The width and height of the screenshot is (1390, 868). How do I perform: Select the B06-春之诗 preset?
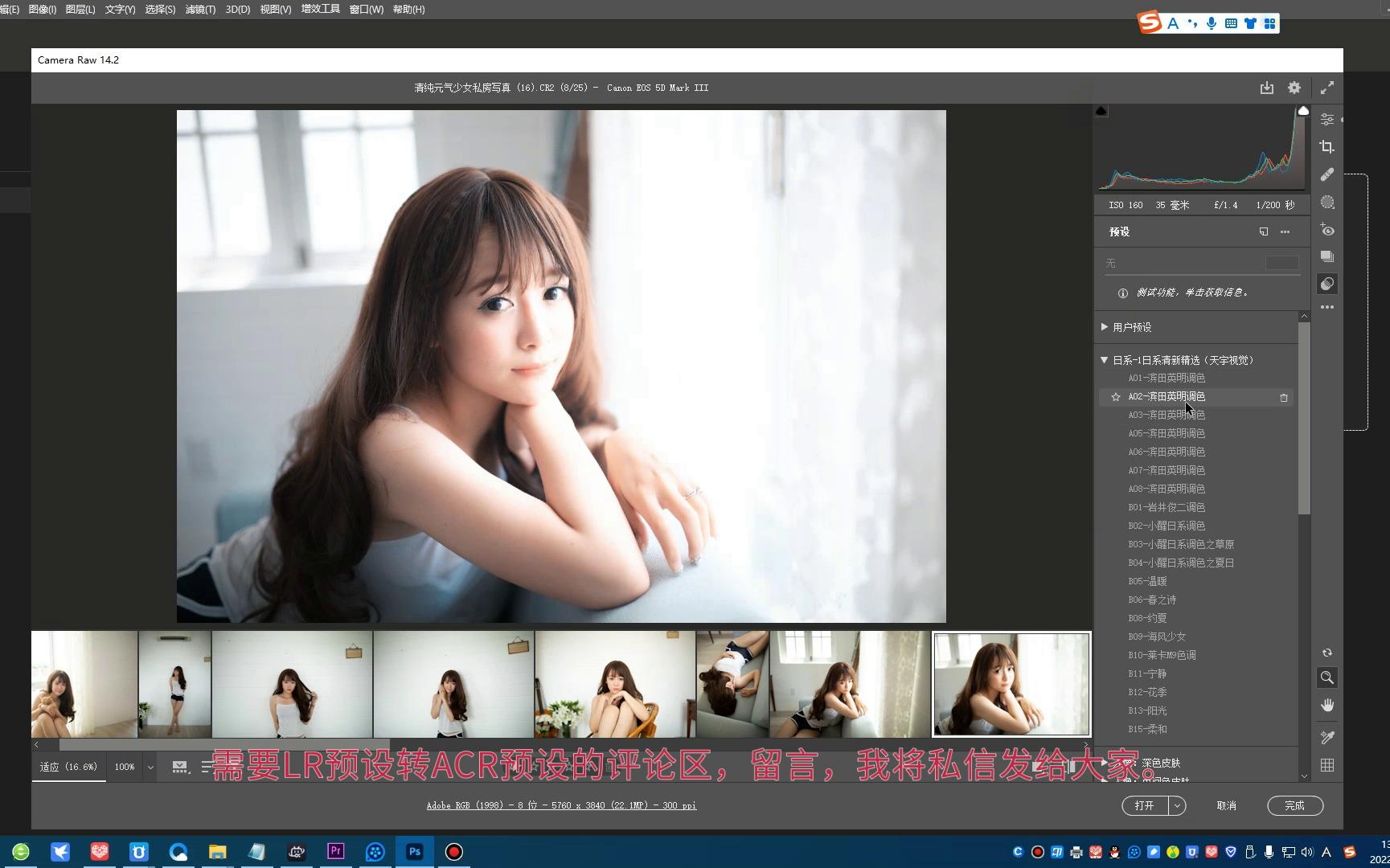[x=1152, y=599]
